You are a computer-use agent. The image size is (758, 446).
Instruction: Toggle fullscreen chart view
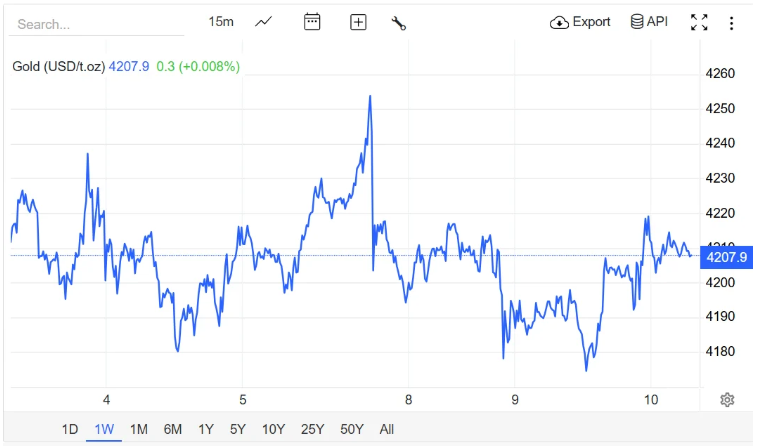point(699,22)
